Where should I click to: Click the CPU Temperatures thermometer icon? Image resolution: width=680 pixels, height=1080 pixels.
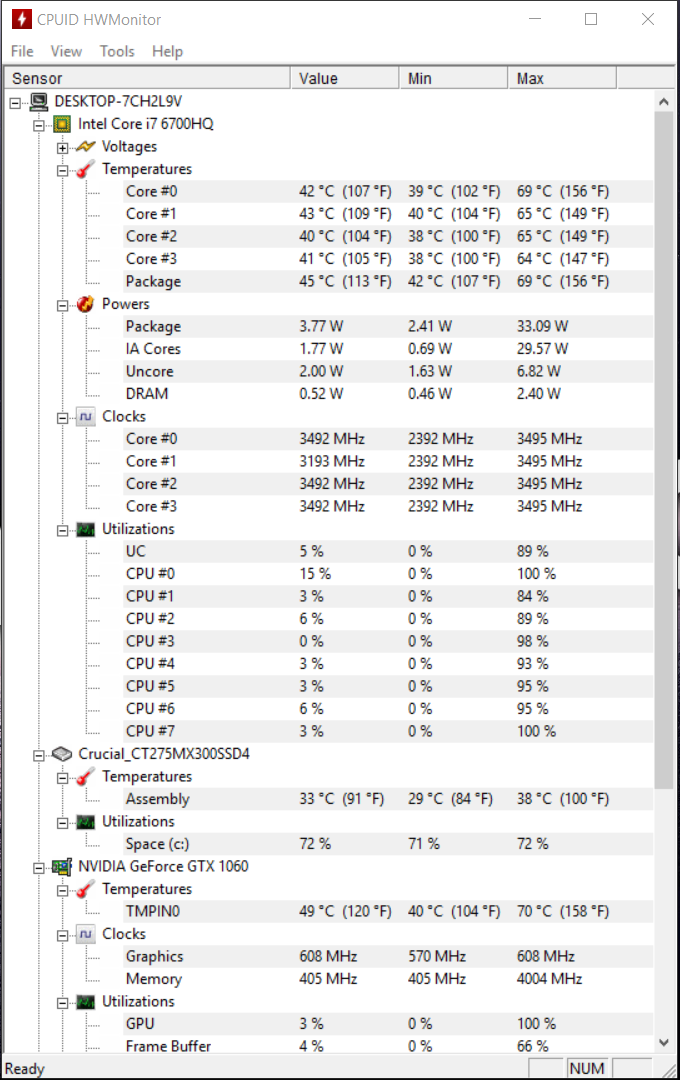point(85,169)
